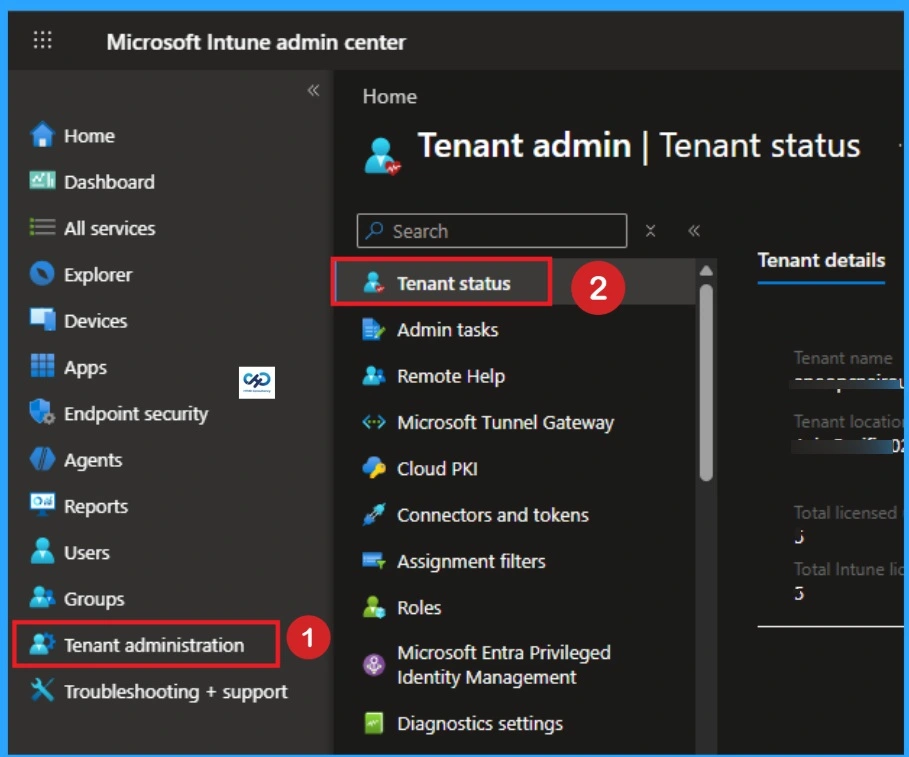Click the Privileged Identity Management icon
The height and width of the screenshot is (757, 909).
point(374,664)
